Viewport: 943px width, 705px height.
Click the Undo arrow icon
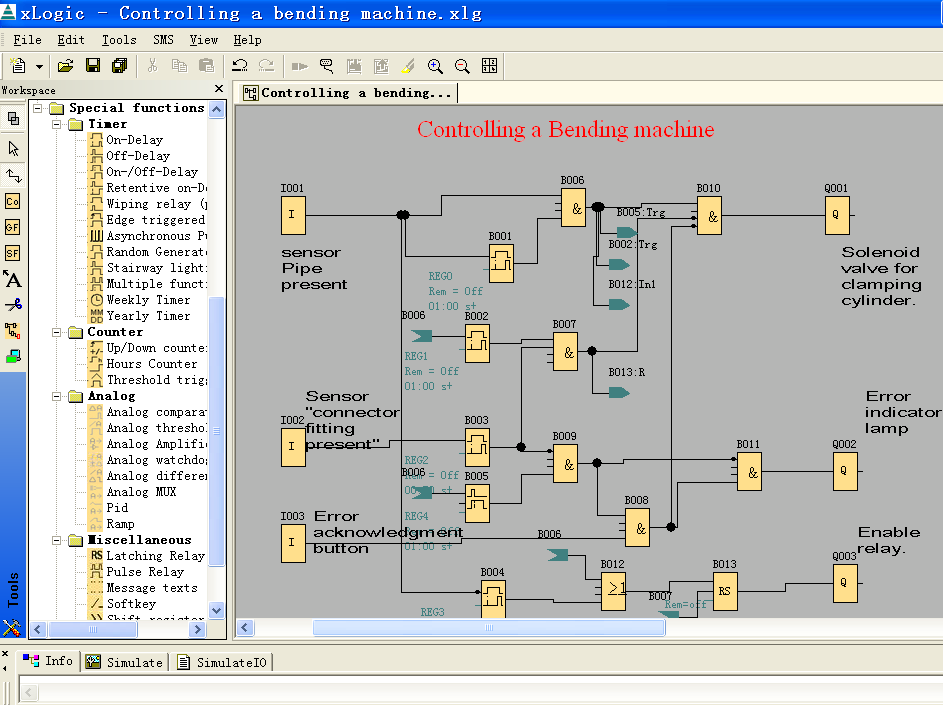pyautogui.click(x=240, y=66)
